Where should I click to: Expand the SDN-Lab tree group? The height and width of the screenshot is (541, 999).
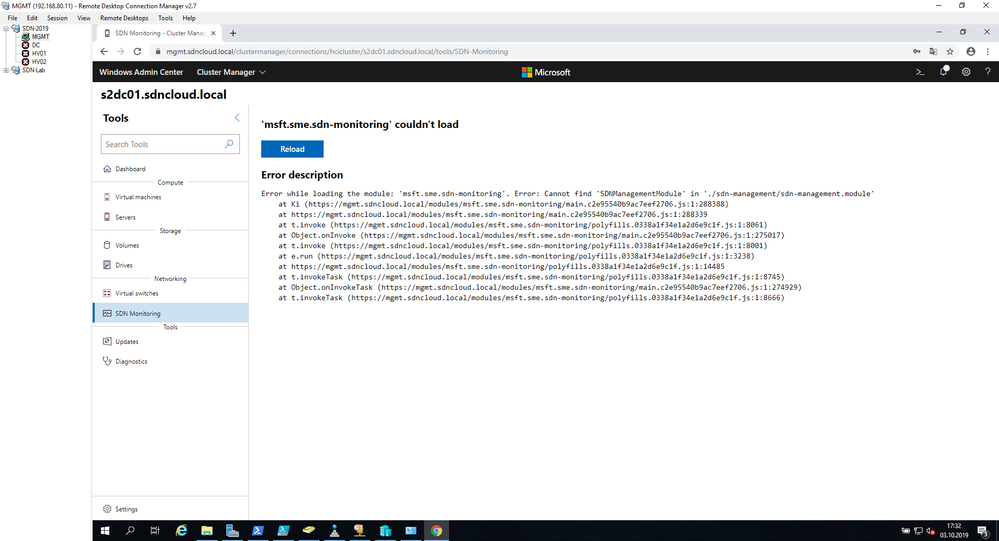point(6,70)
